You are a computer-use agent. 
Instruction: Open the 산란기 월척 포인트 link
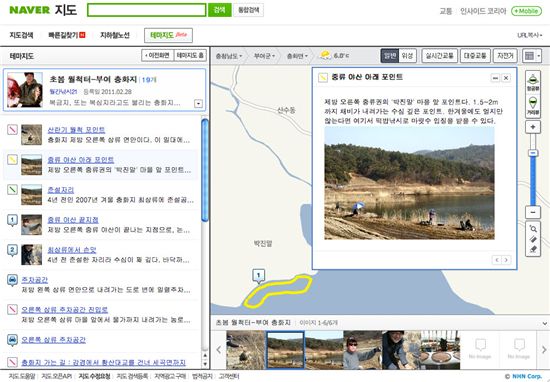[76, 130]
